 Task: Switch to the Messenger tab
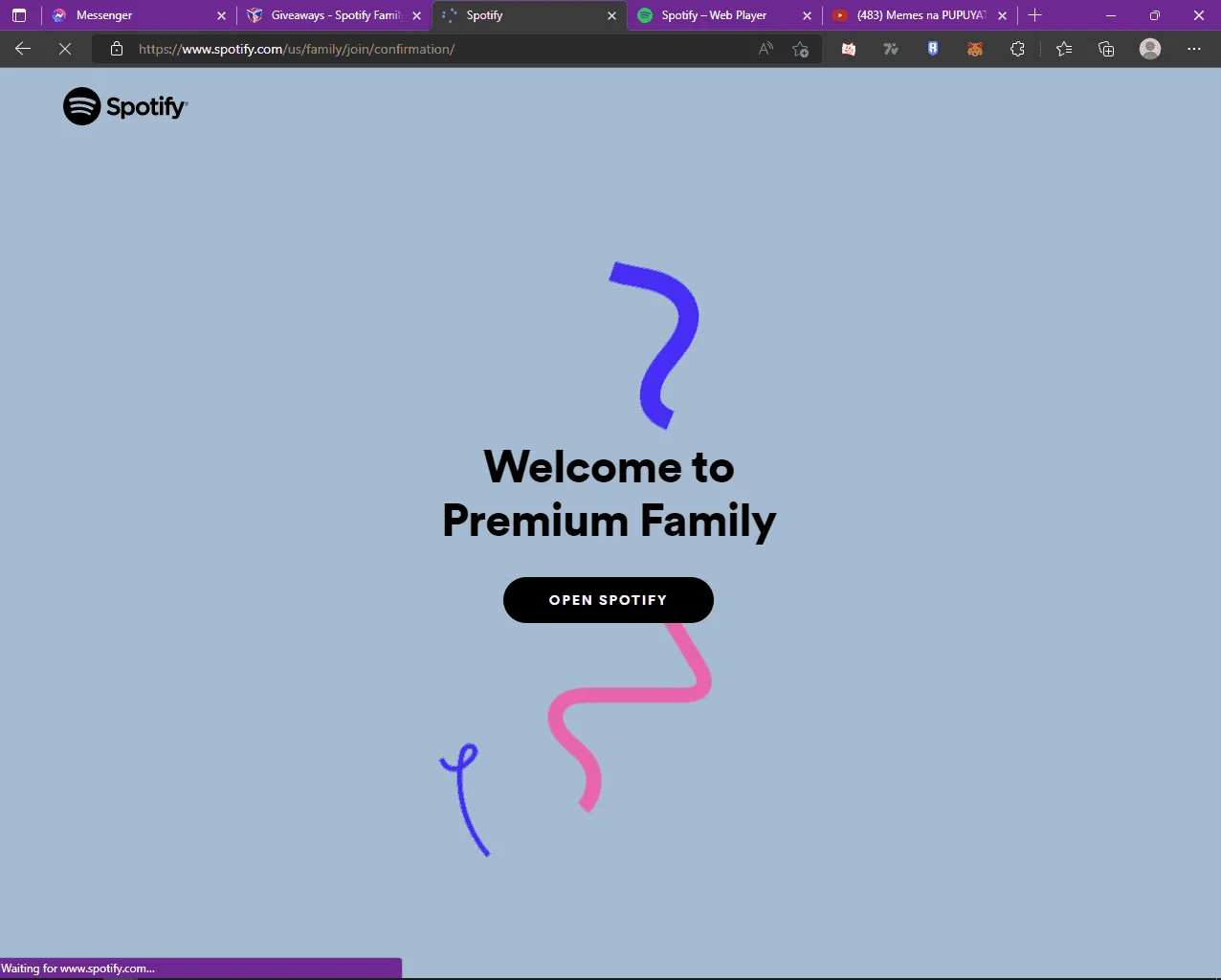click(137, 15)
